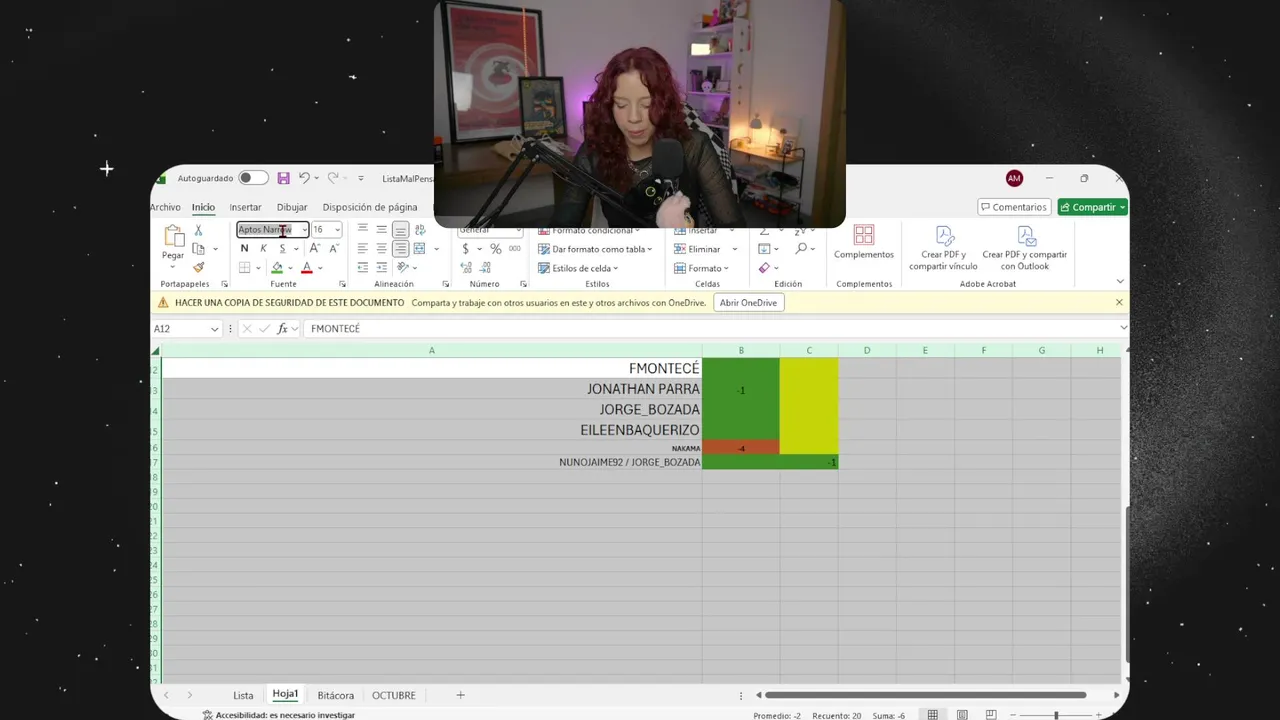1280x720 pixels.
Task: Click center horizontally icon
Action: (381, 248)
